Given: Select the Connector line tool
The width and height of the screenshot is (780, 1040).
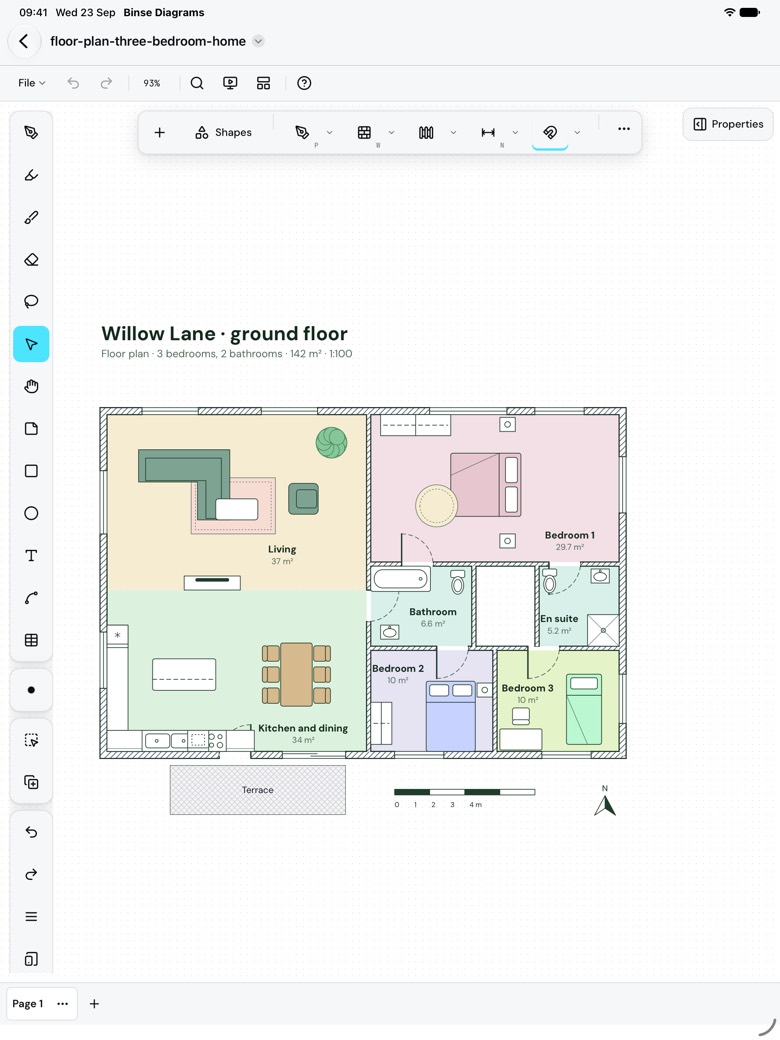Looking at the screenshot, I should pos(31,598).
